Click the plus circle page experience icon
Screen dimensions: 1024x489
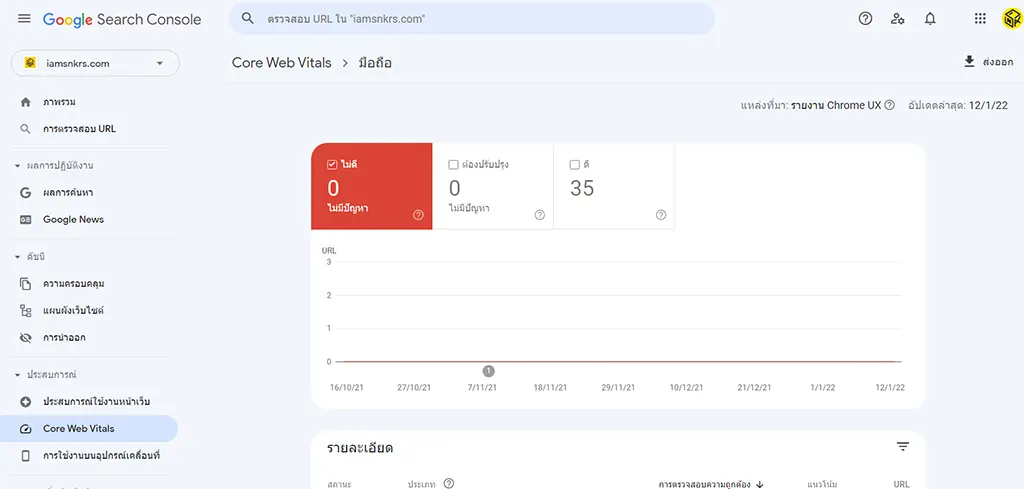pyautogui.click(x=25, y=402)
